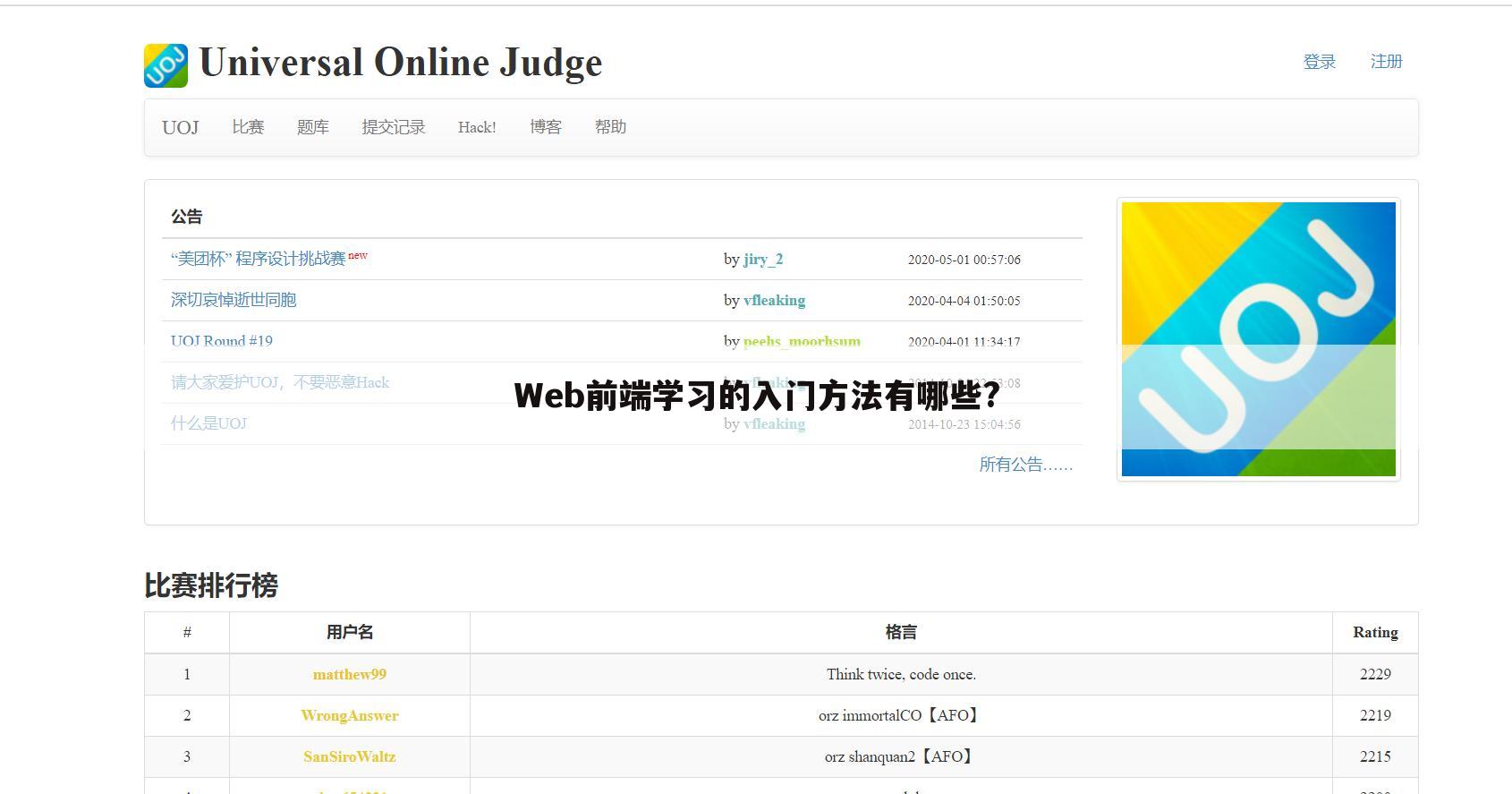Click the timestamp 2020-04-04 01:50:05

[964, 301]
